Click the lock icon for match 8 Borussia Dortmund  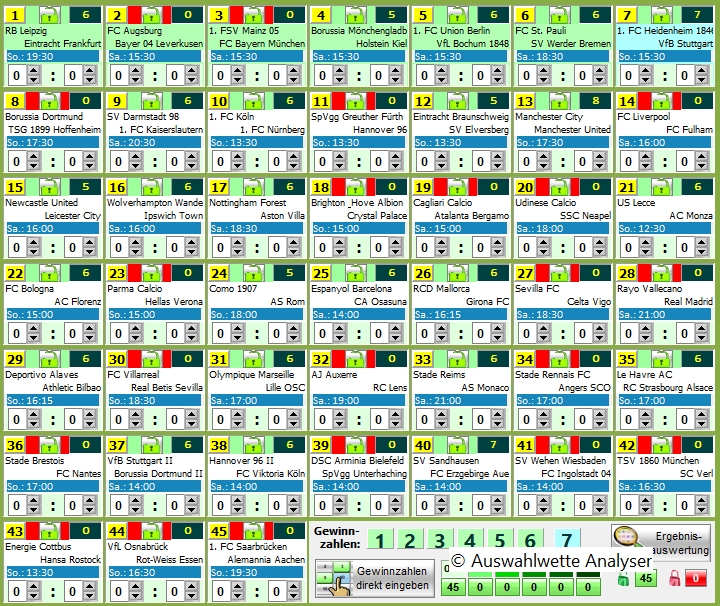(x=50, y=101)
